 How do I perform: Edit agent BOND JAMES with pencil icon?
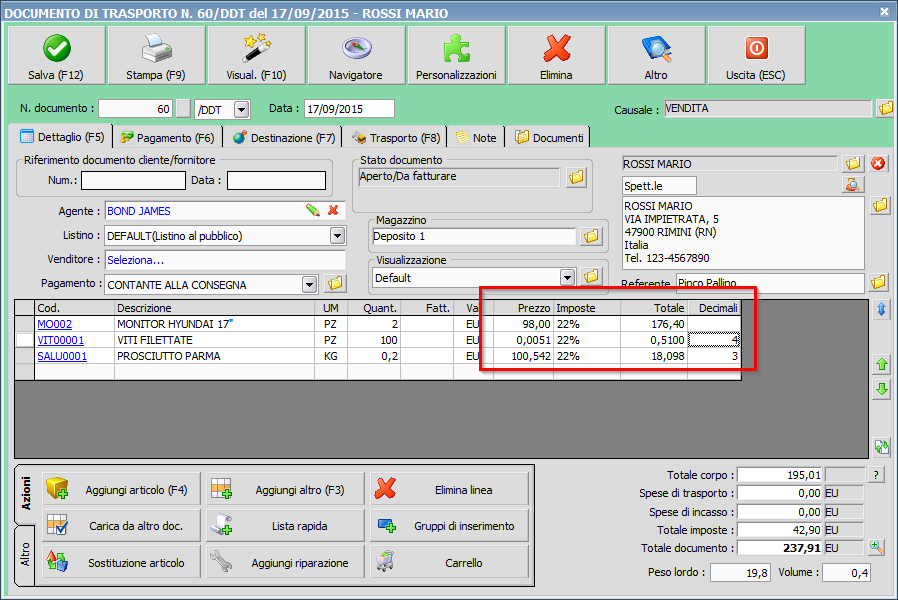pyautogui.click(x=313, y=211)
